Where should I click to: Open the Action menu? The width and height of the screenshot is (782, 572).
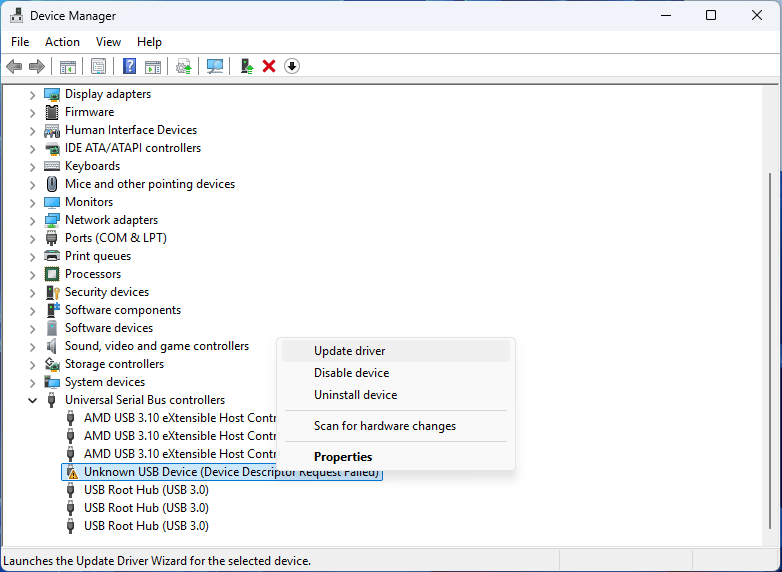(62, 42)
